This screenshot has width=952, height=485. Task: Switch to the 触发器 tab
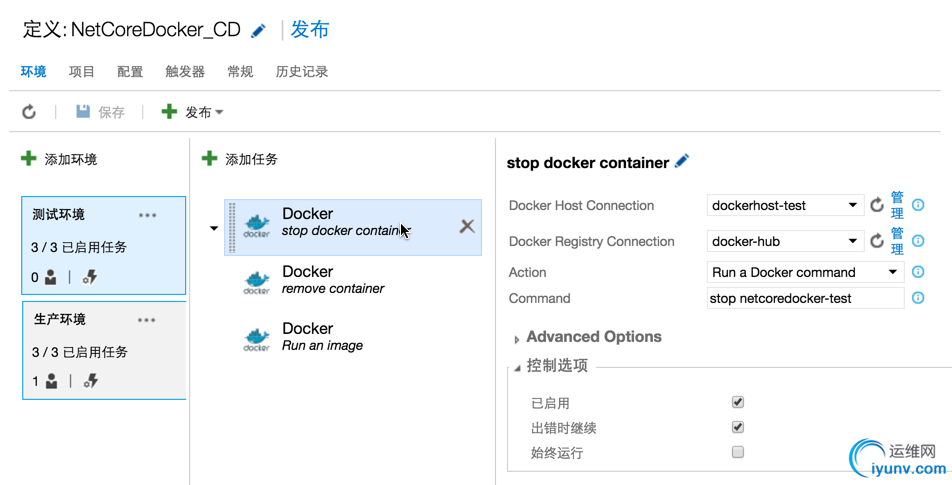point(185,72)
